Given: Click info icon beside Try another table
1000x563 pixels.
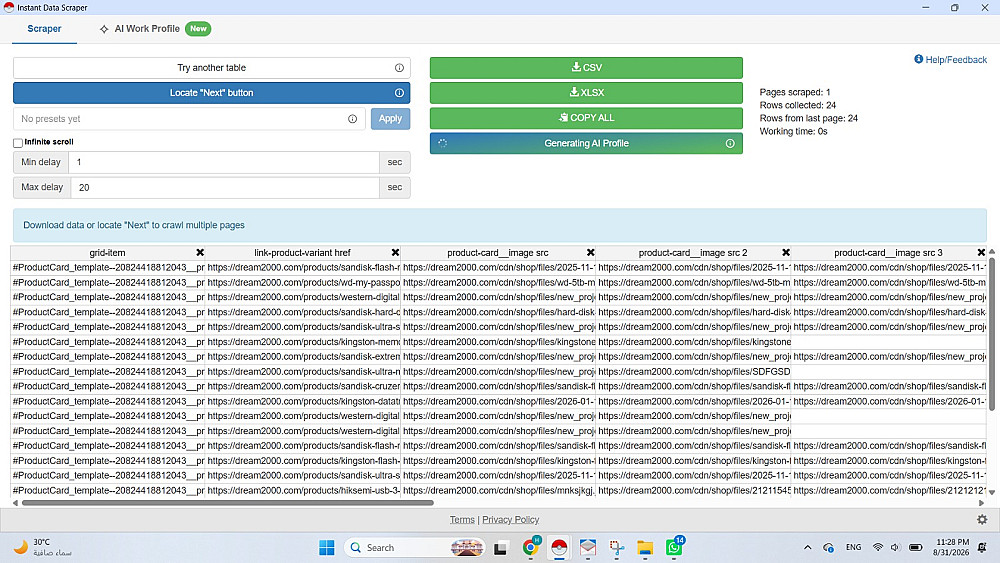Looking at the screenshot, I should (399, 68).
